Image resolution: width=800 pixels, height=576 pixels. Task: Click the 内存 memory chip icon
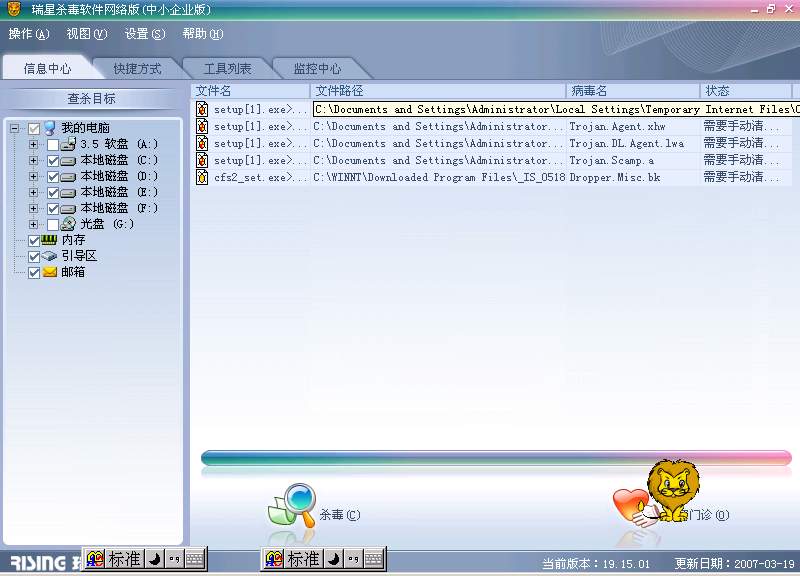pyautogui.click(x=49, y=240)
